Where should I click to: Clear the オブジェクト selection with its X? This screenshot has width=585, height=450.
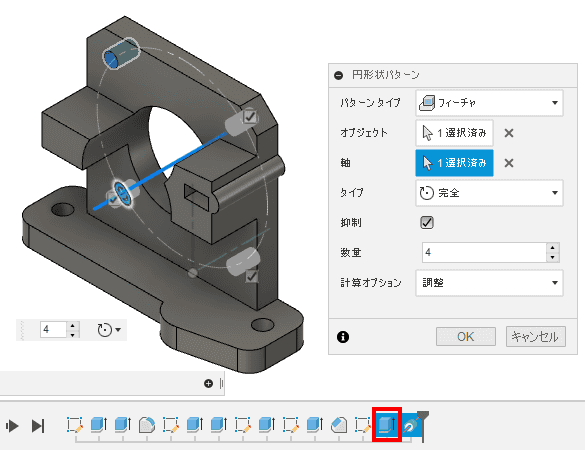coord(509,133)
